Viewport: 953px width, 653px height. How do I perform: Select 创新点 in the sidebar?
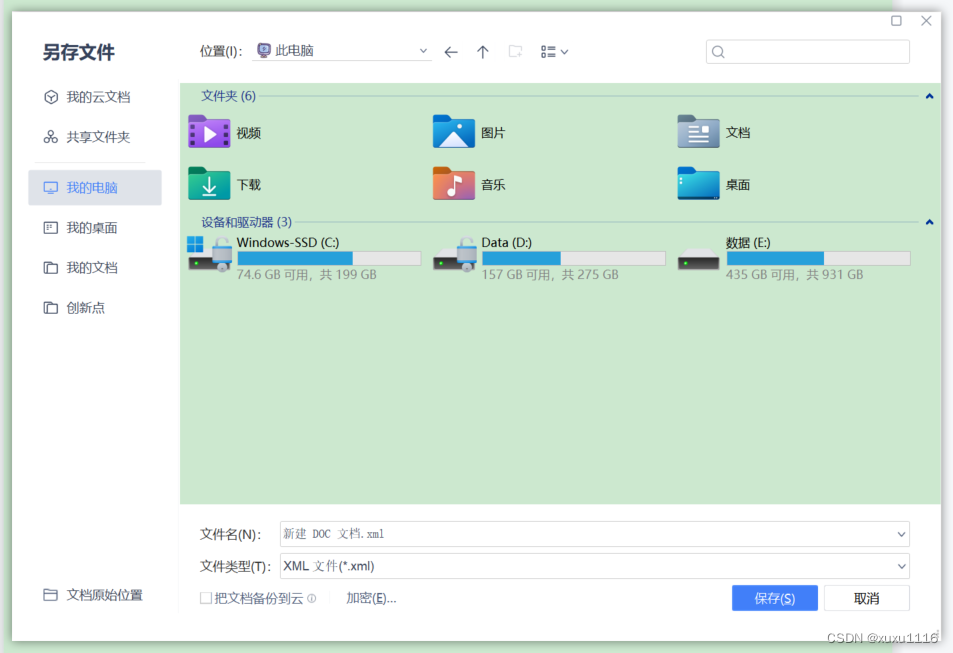click(x=95, y=308)
